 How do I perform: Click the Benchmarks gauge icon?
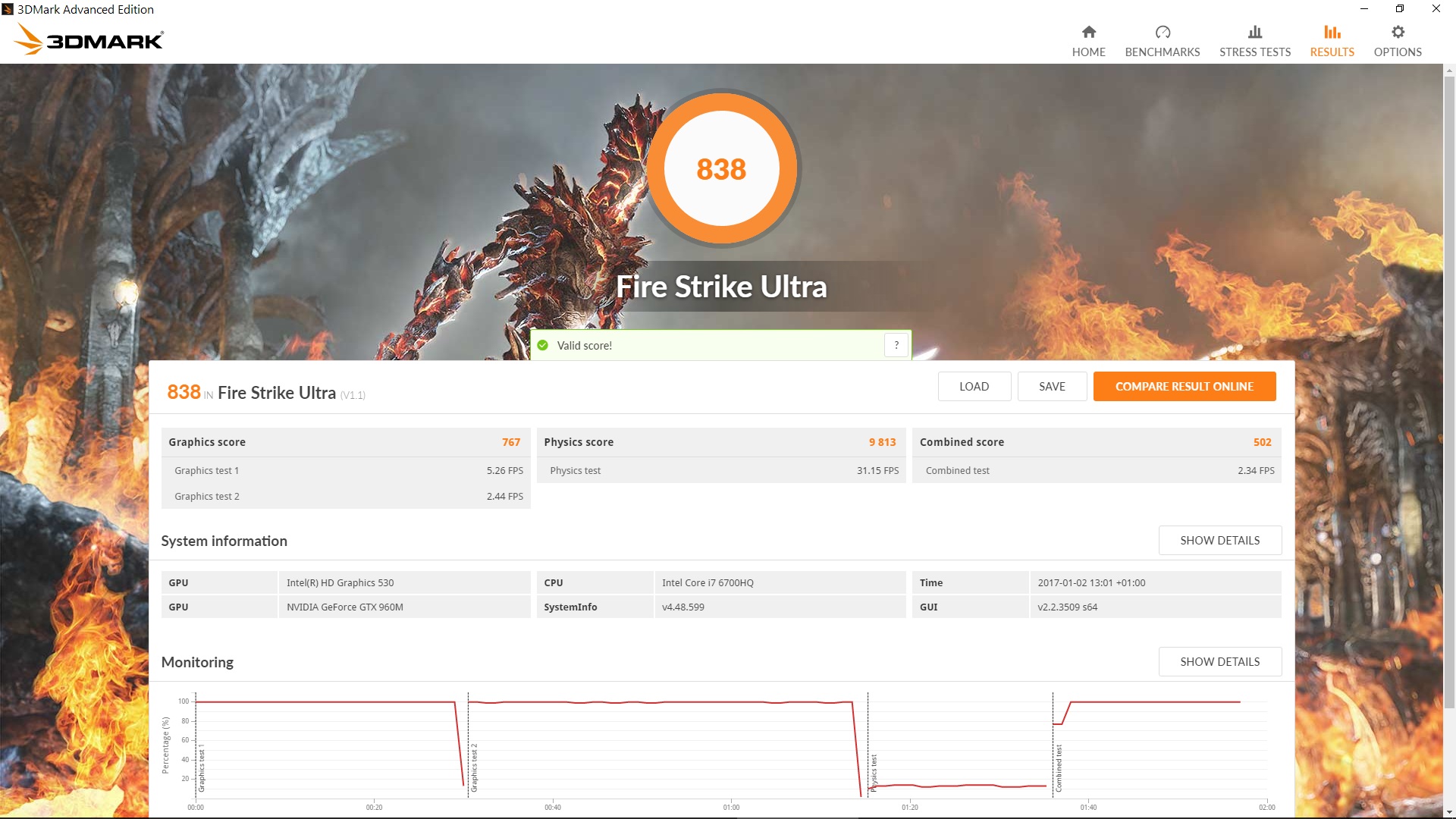(x=1163, y=32)
